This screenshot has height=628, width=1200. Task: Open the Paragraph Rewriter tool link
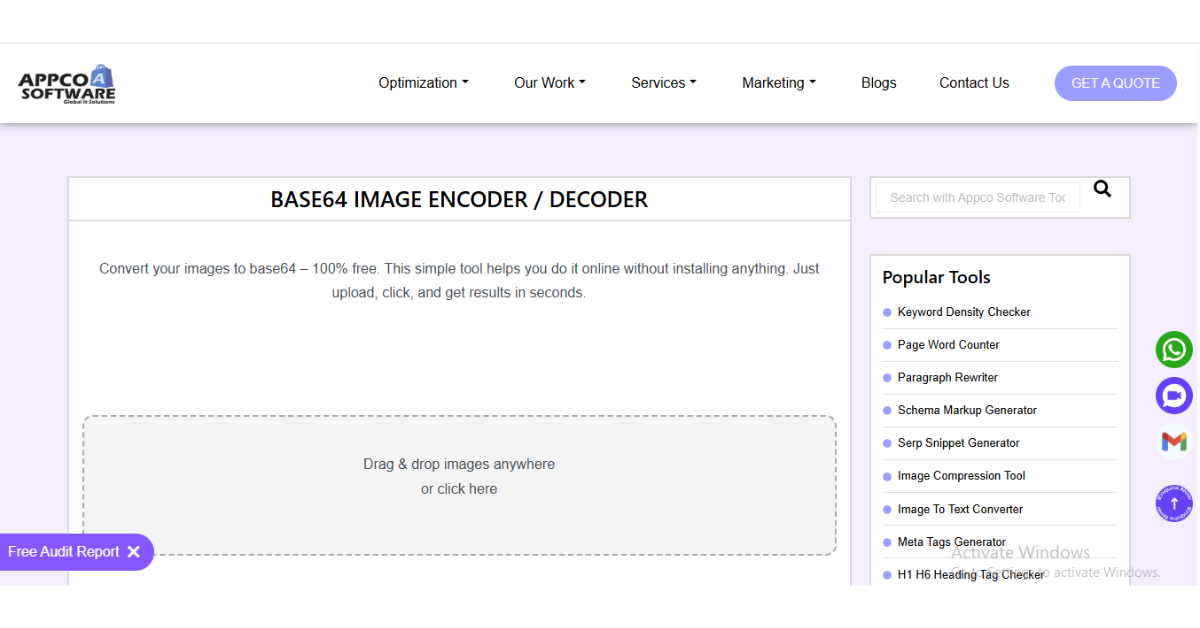(947, 377)
